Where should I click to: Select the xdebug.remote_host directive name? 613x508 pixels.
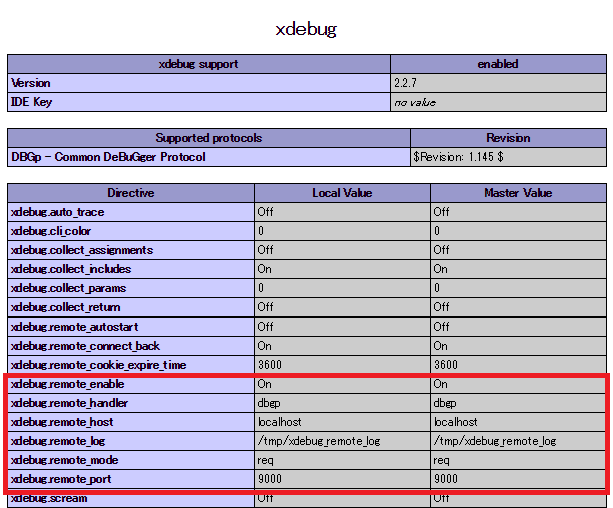[131, 422]
